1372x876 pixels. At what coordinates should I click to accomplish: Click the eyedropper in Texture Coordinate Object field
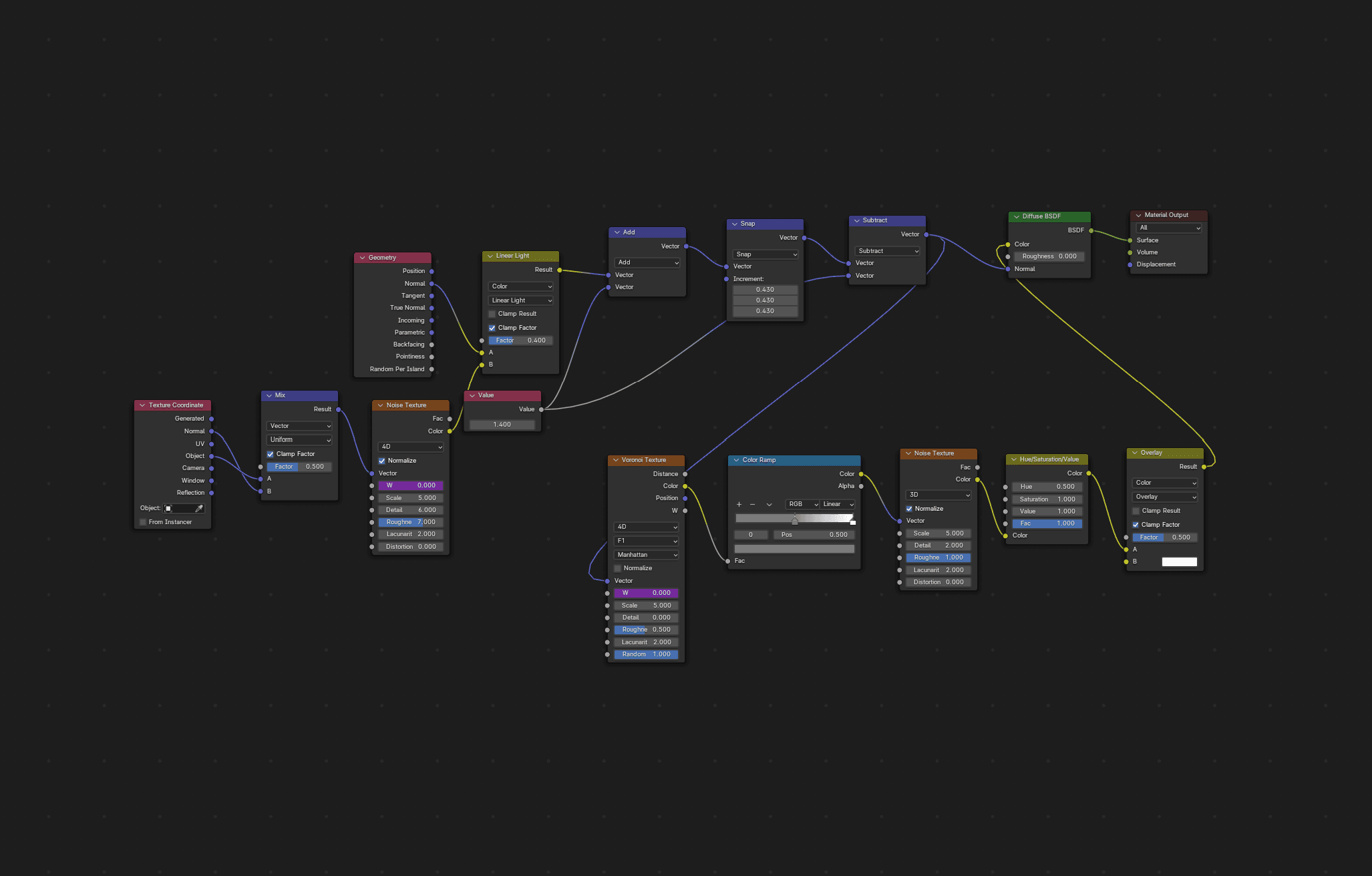click(x=198, y=509)
